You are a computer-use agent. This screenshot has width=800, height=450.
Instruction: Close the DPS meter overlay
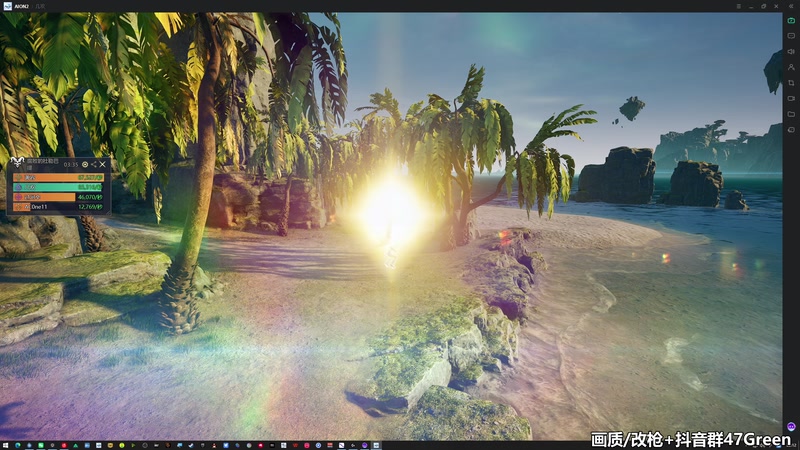[103, 164]
